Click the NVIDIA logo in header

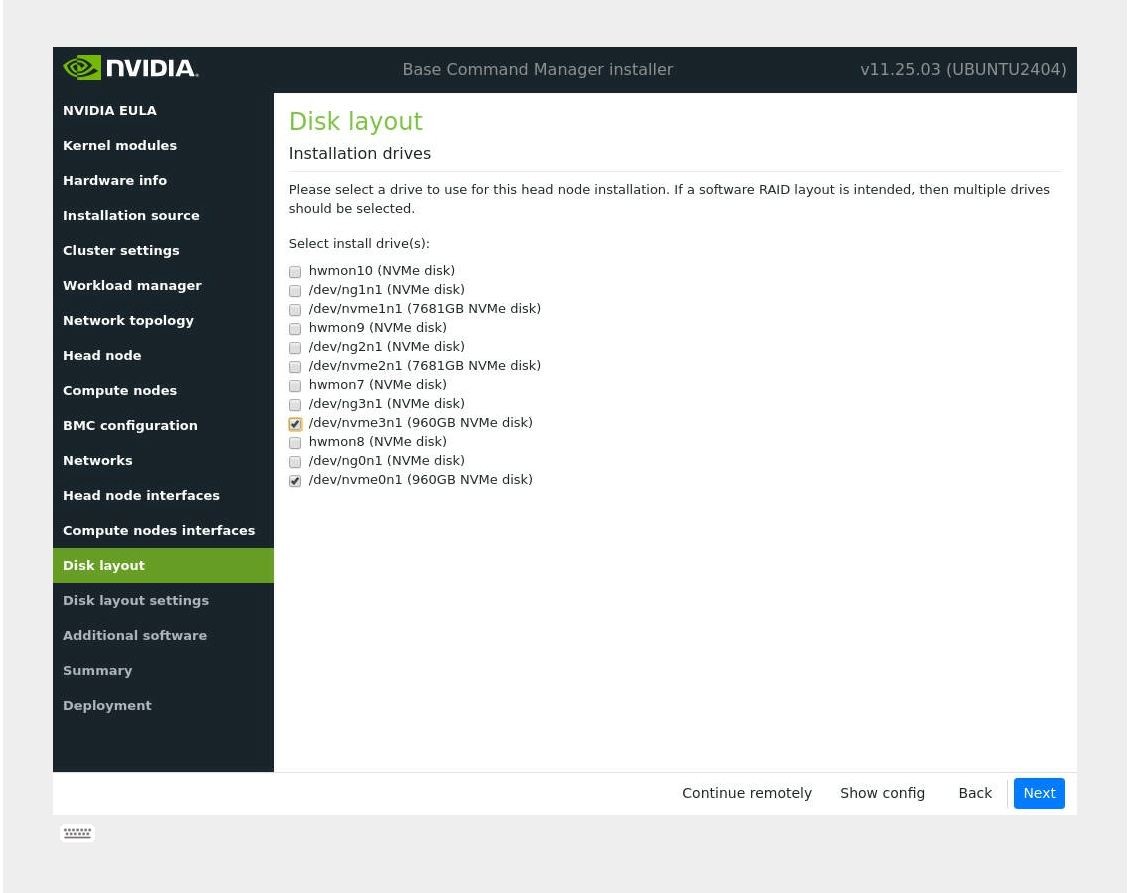click(x=131, y=68)
